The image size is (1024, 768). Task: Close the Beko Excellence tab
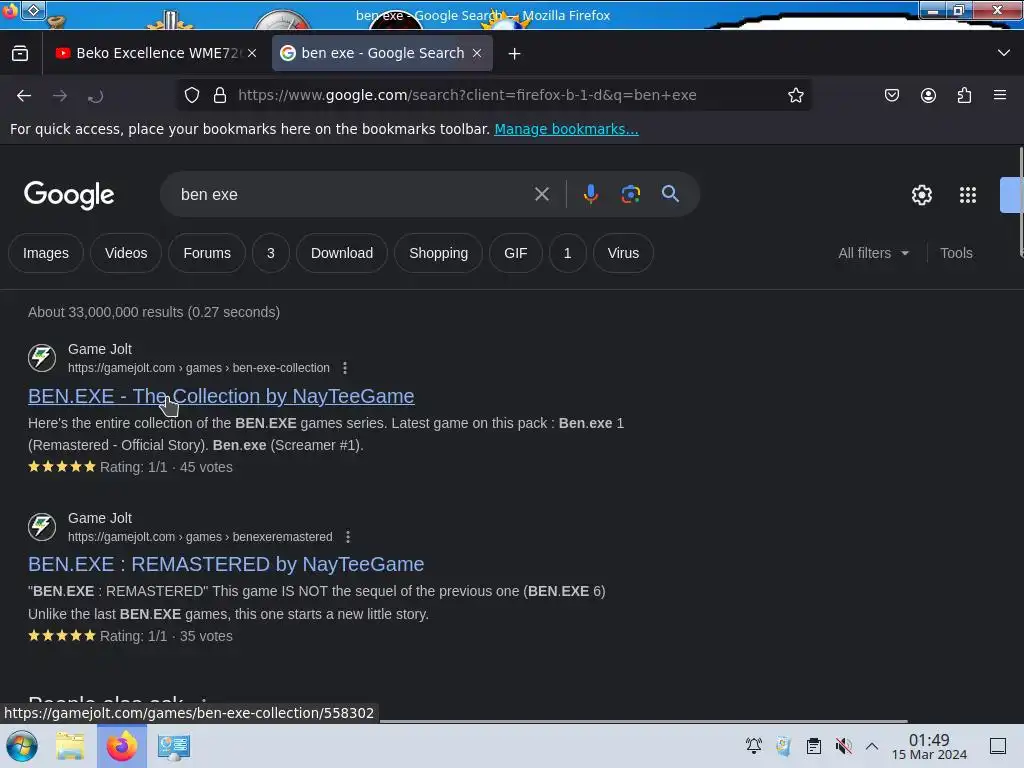pyautogui.click(x=252, y=54)
